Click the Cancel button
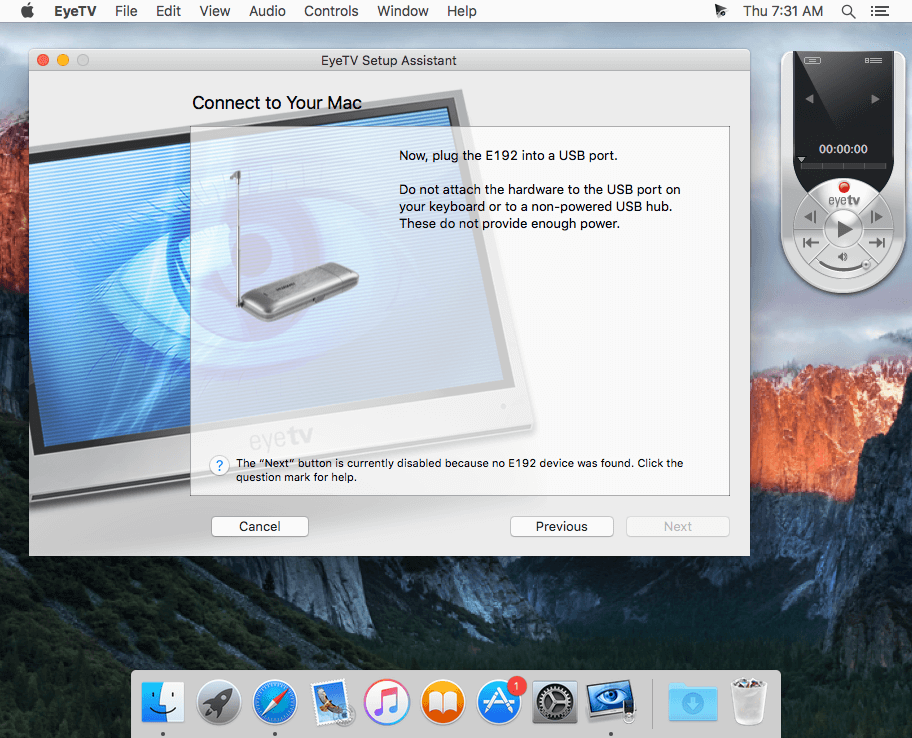This screenshot has height=738, width=912. [x=259, y=526]
